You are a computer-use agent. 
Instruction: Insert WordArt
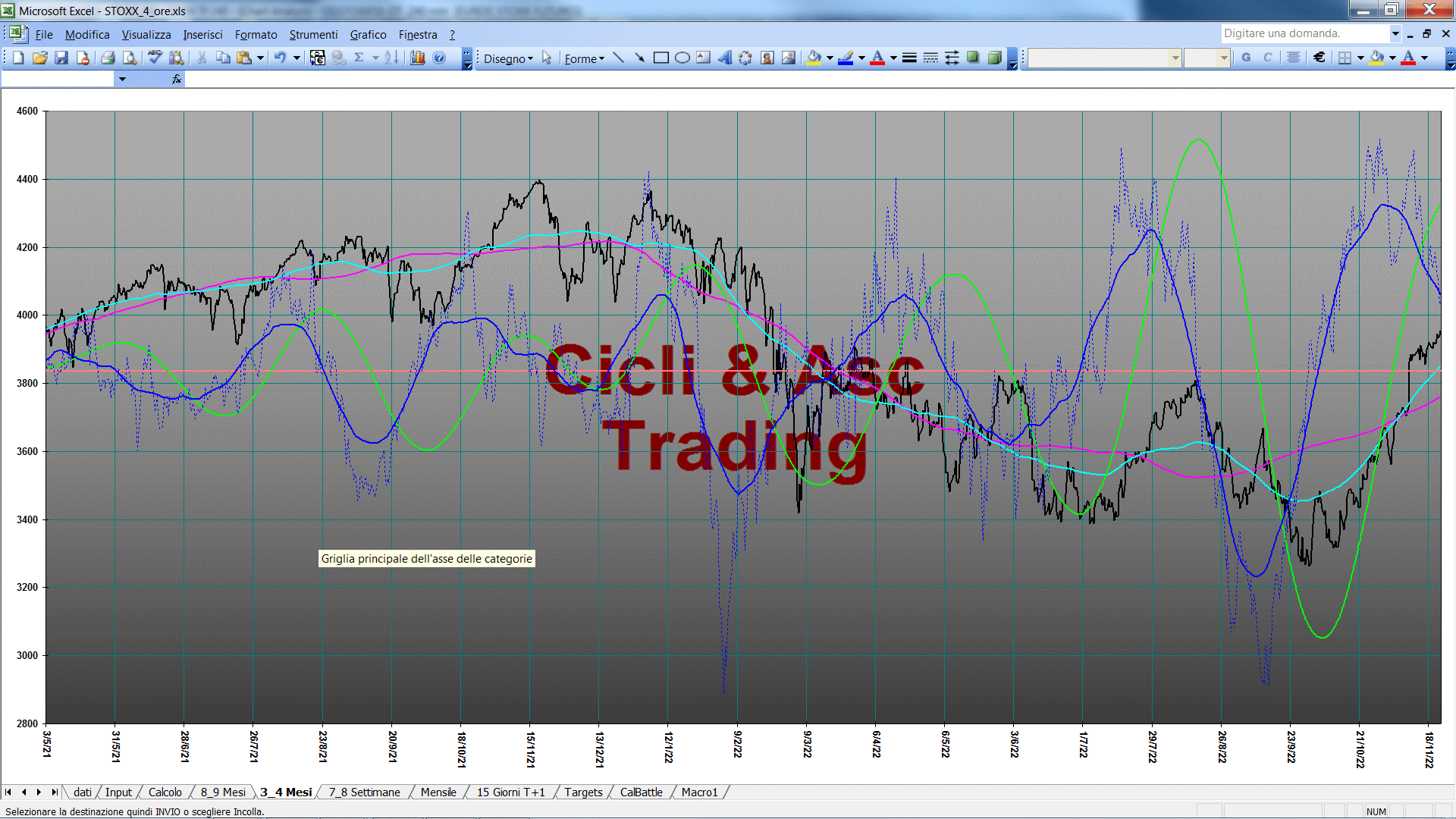tap(725, 58)
